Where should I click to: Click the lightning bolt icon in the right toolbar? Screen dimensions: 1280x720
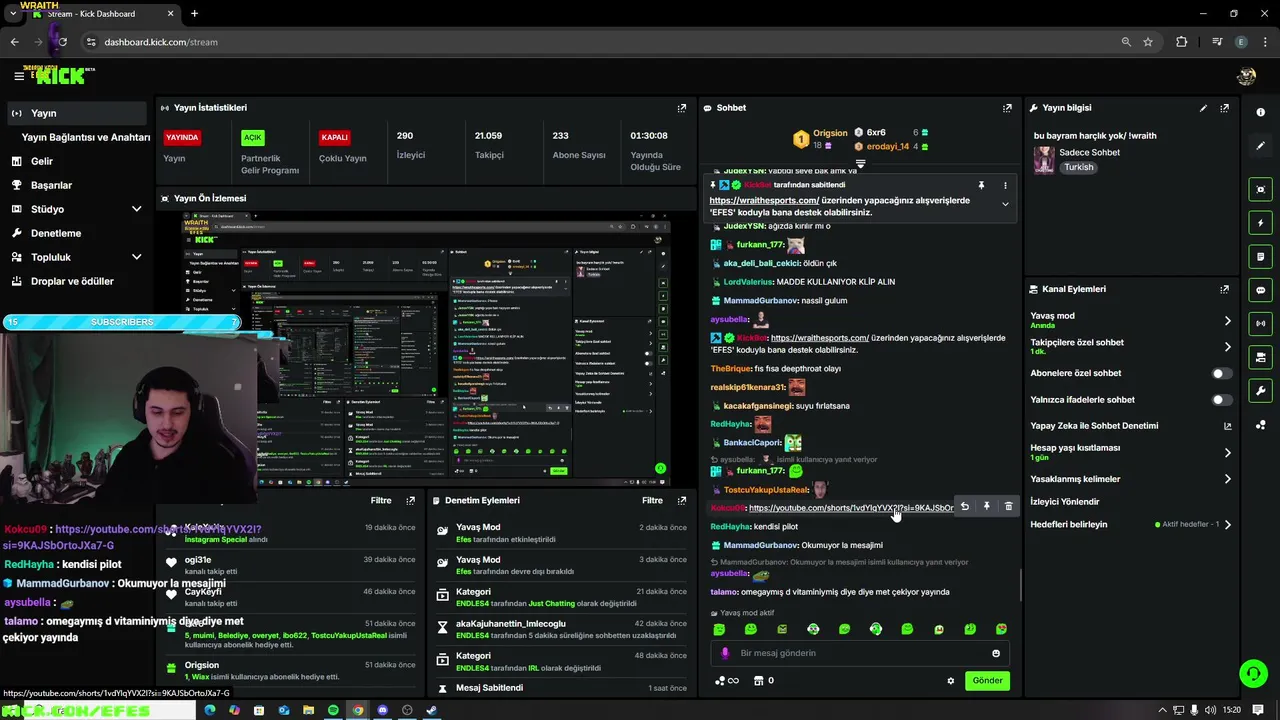[1260, 223]
